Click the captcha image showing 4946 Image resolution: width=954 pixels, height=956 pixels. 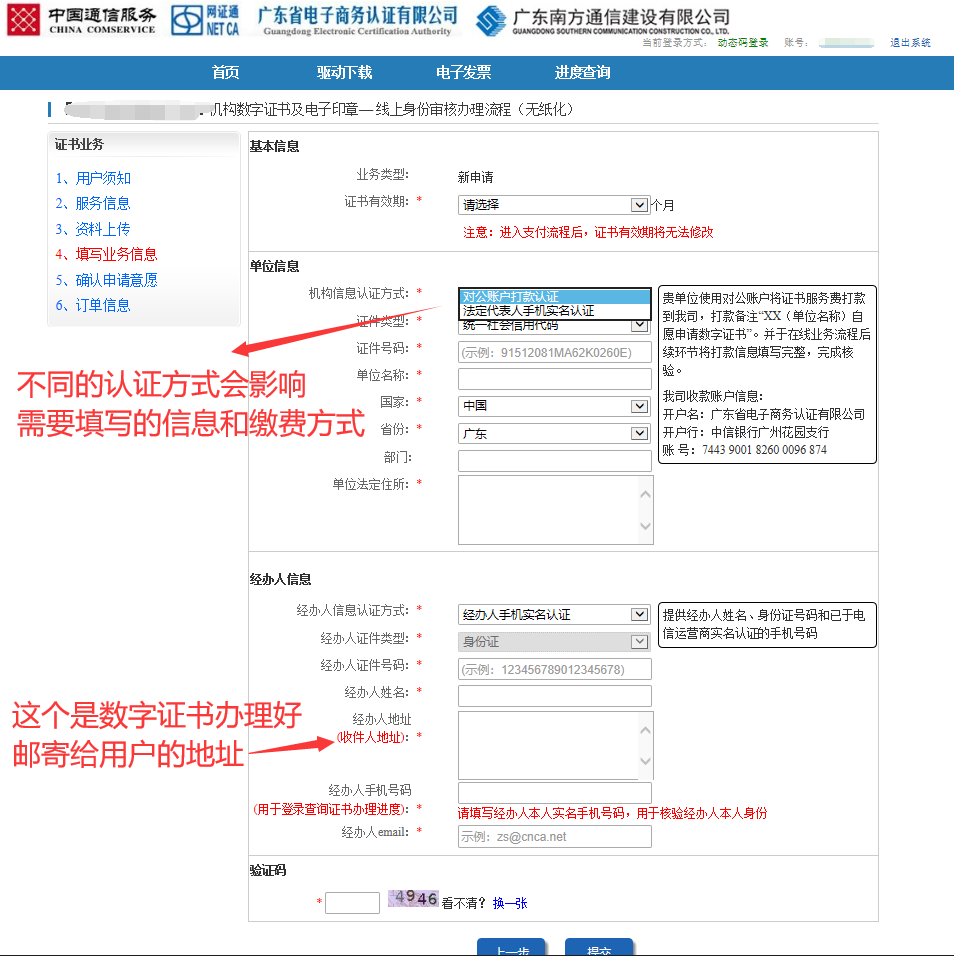pos(414,899)
